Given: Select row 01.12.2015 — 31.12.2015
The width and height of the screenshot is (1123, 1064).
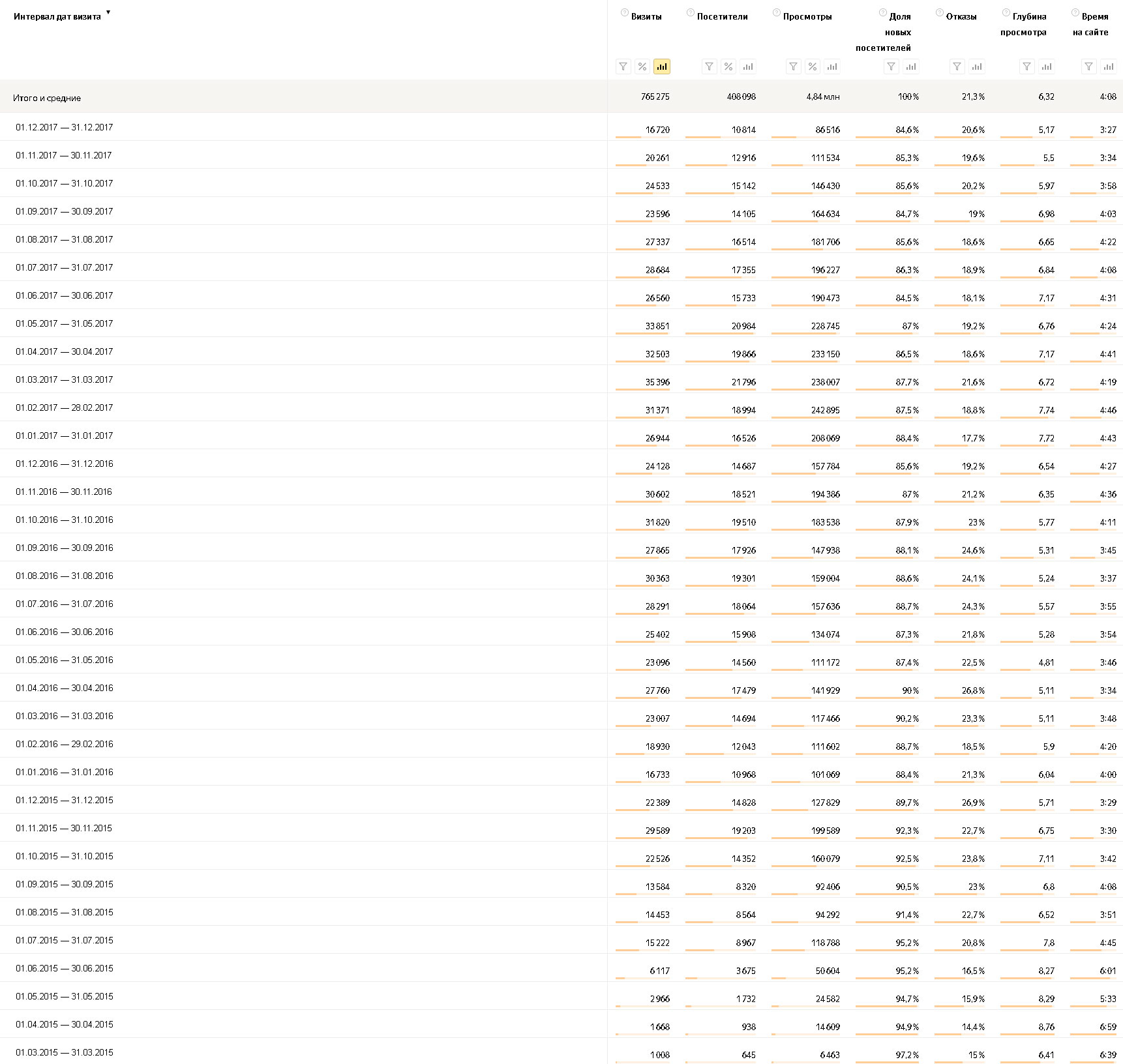Looking at the screenshot, I should pos(65,800).
